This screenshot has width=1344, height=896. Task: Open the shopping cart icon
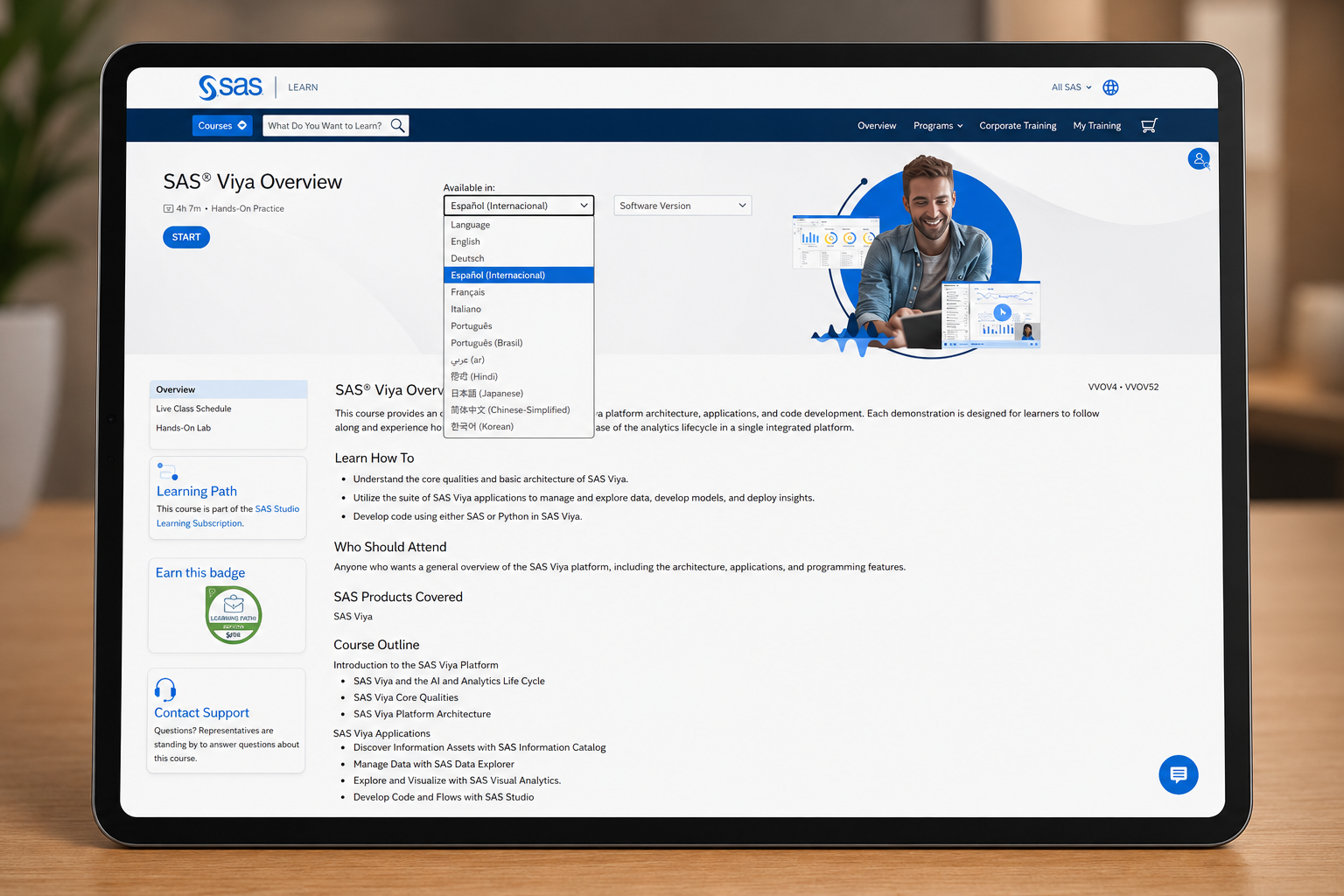click(1149, 125)
